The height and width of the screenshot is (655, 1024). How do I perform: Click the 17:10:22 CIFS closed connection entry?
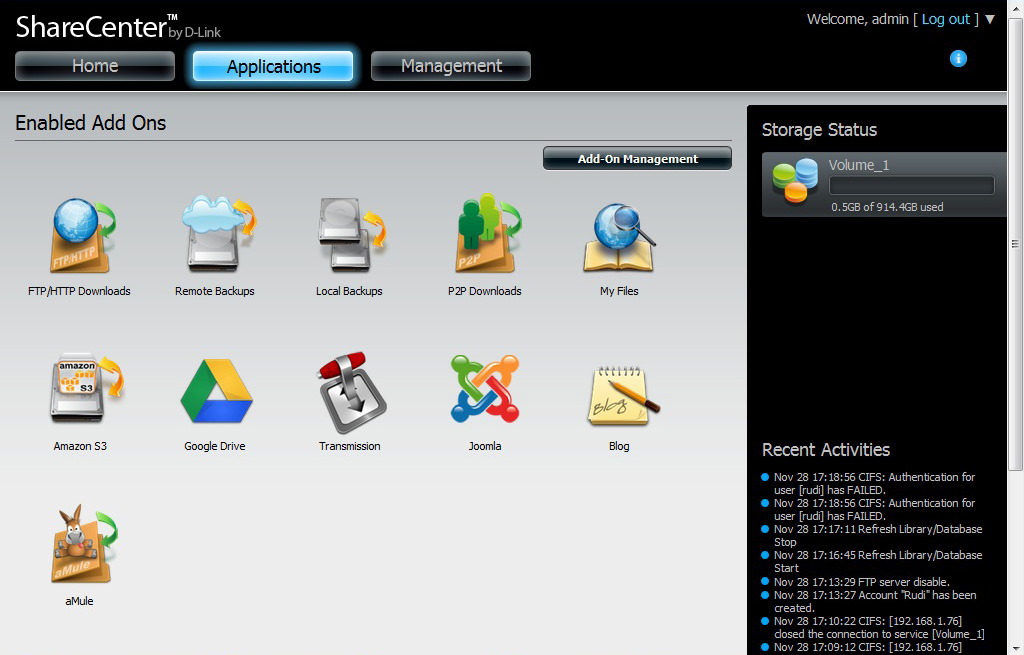pos(879,628)
